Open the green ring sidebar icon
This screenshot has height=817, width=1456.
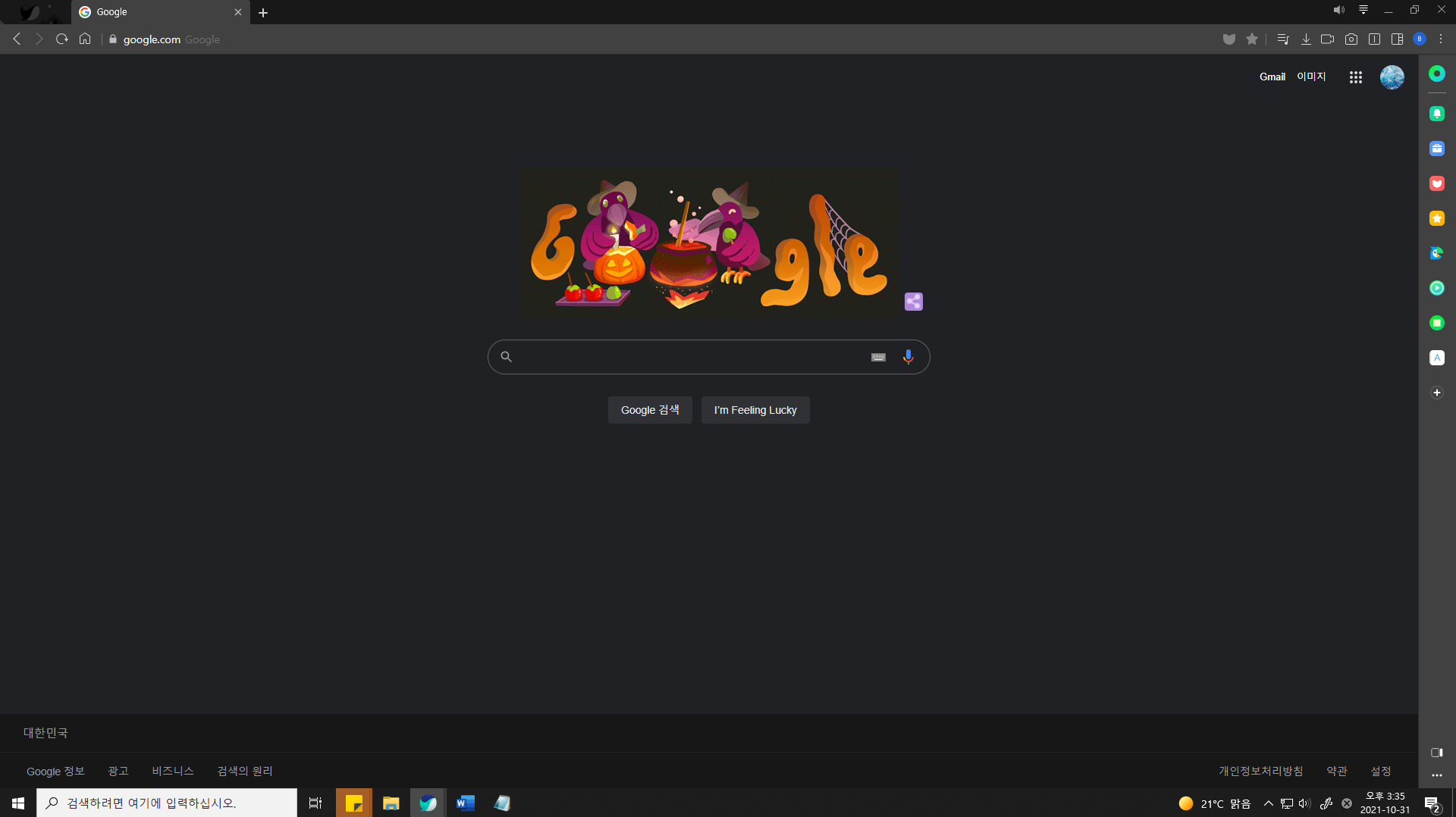[1437, 74]
